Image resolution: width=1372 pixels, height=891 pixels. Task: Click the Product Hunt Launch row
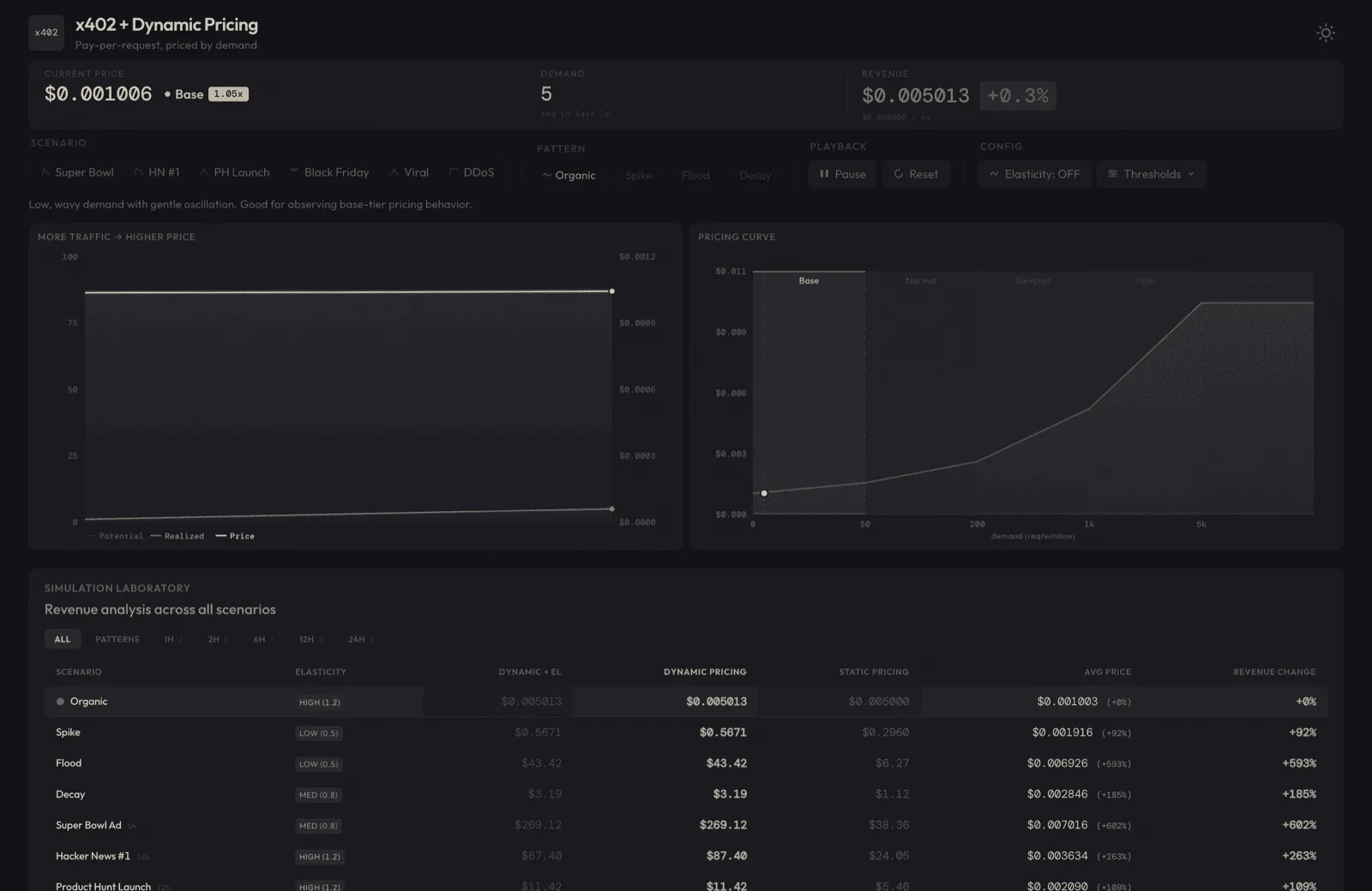[686, 883]
